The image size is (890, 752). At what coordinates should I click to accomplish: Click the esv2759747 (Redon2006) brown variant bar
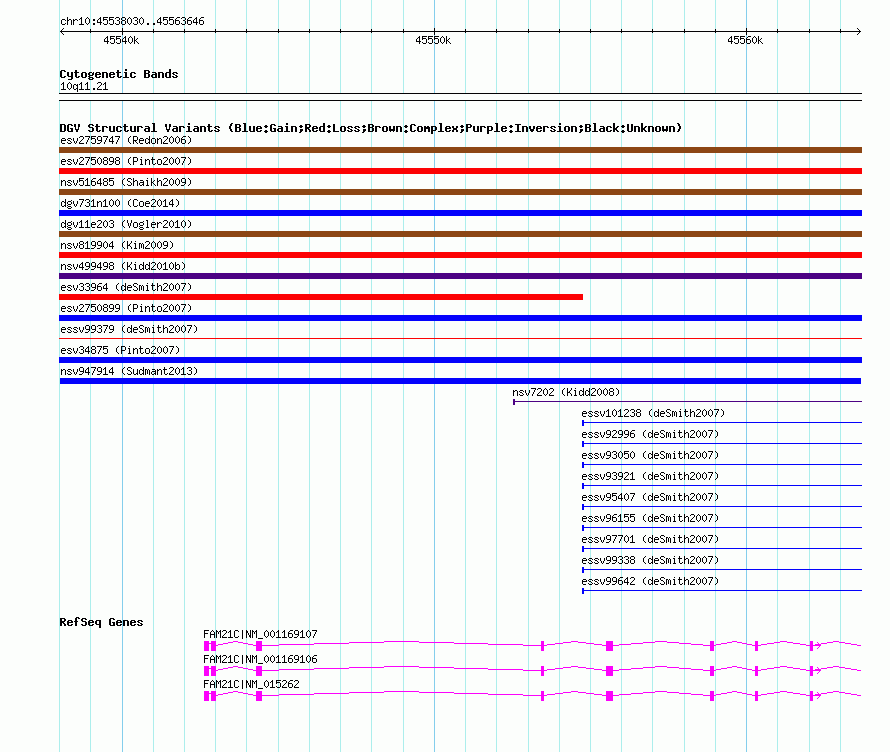pos(460,150)
